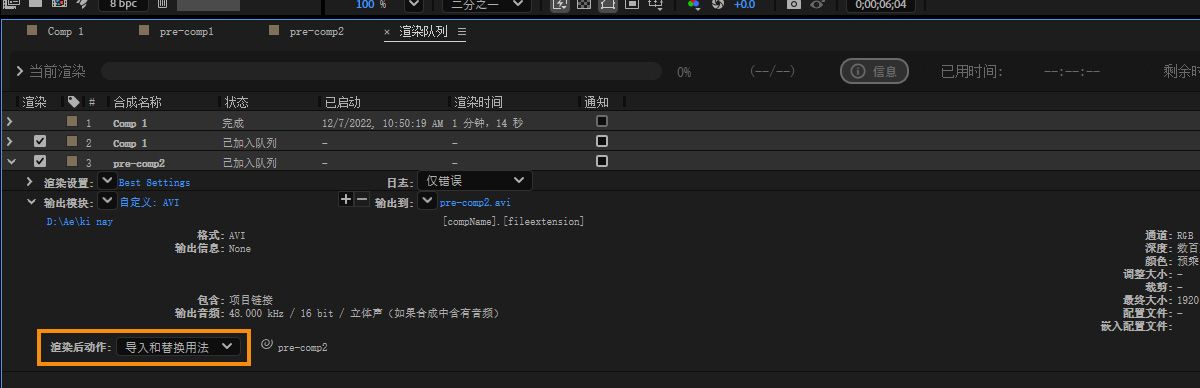The width and height of the screenshot is (1200, 388).
Task: Open Best Settings render settings link
Action: coord(154,183)
